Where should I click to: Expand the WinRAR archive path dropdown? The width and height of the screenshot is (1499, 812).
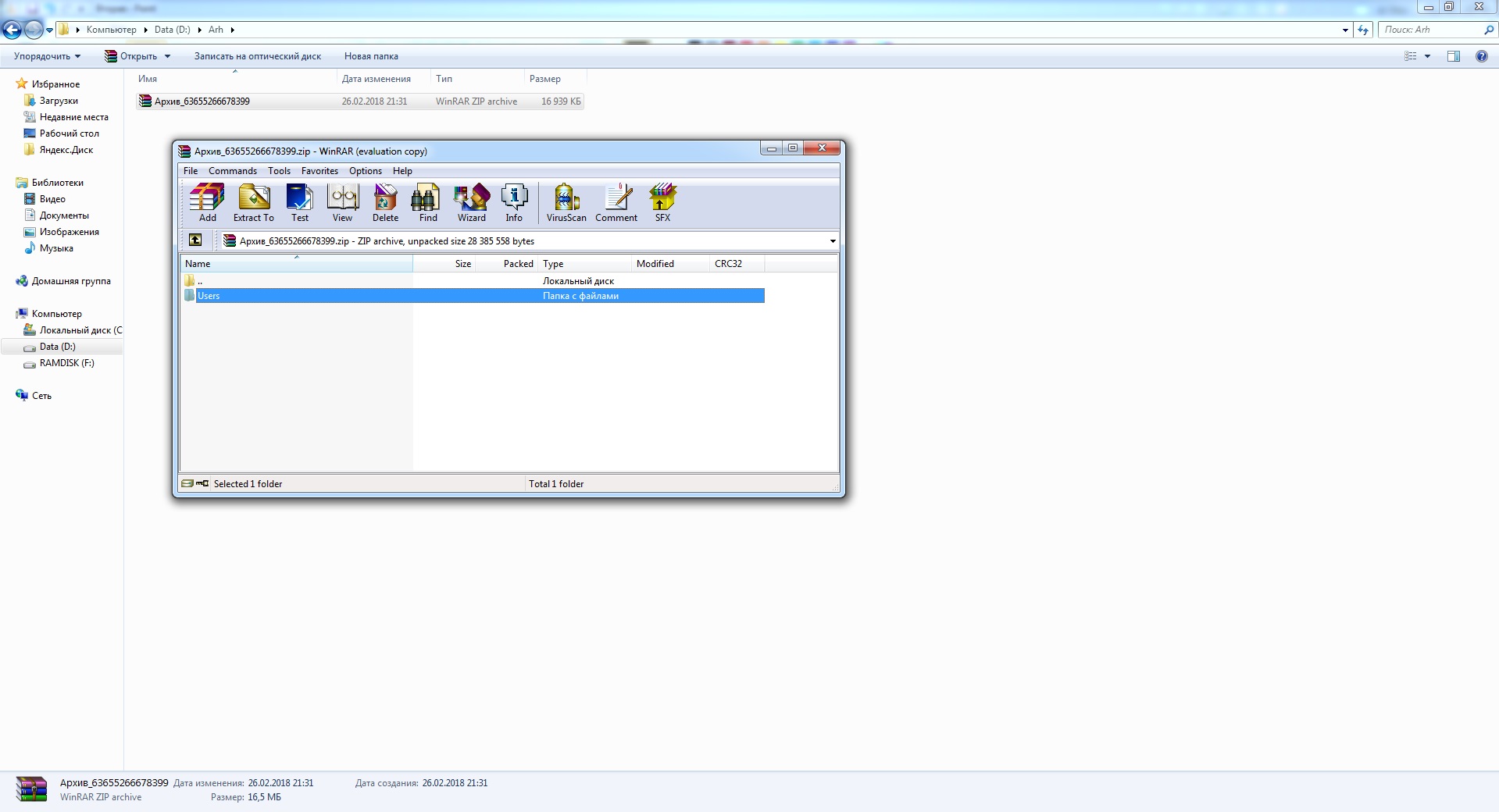(832, 241)
